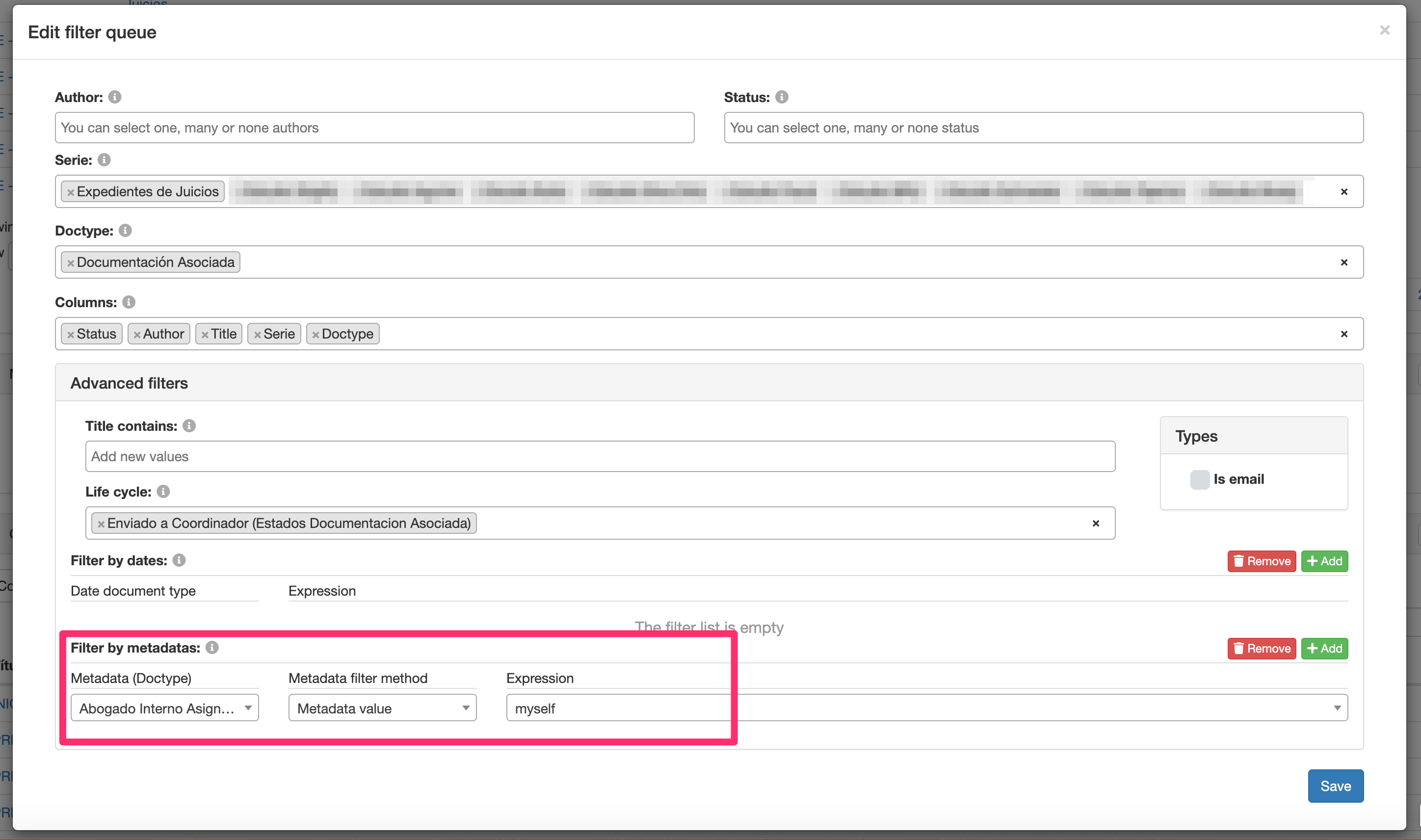Viewport: 1421px width, 840px height.
Task: Remove Enviado a Coordinador life cycle tag
Action: click(101, 524)
